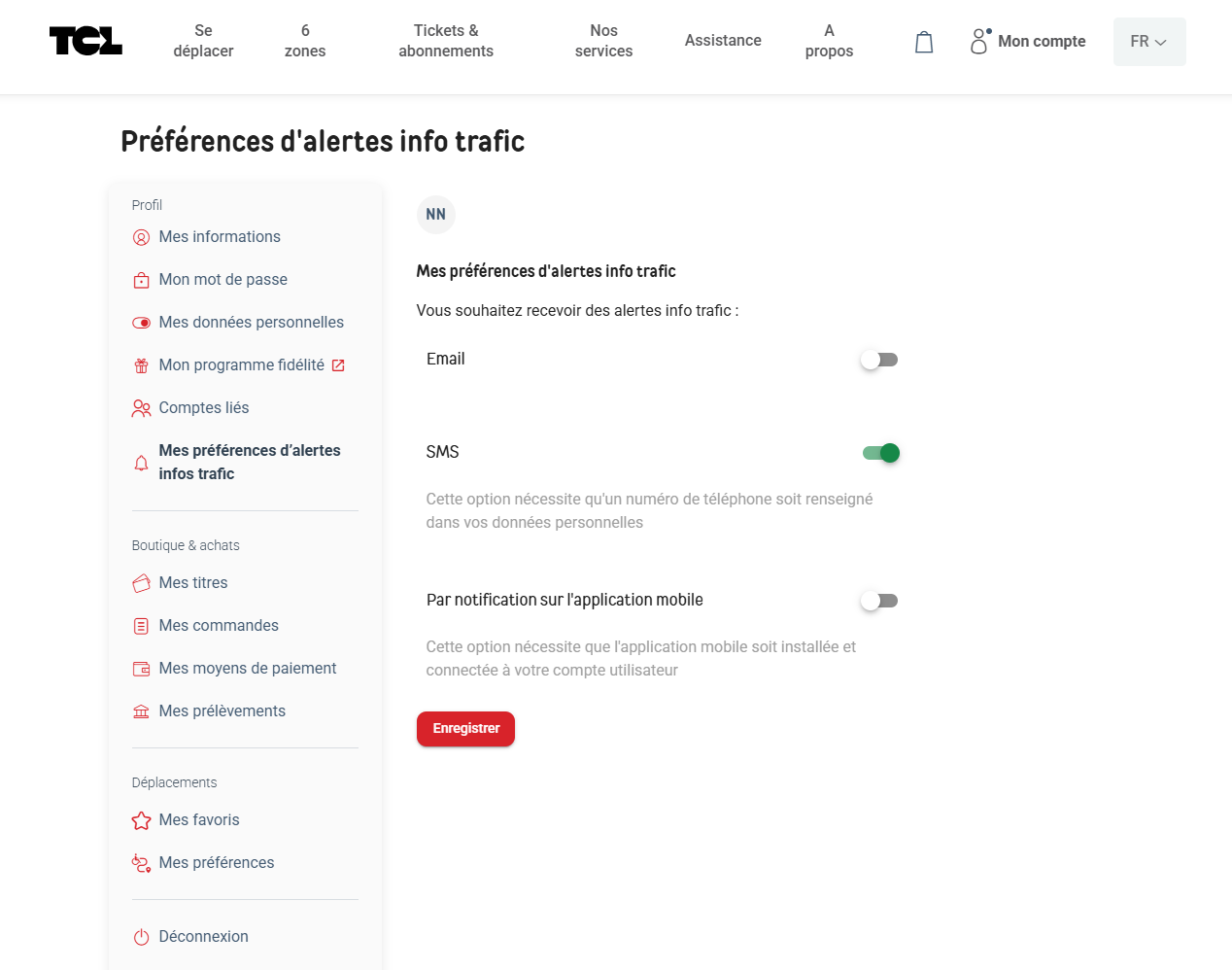The image size is (1232, 970).
Task: Click the Mon mot de passe lock icon
Action: pyautogui.click(x=141, y=280)
